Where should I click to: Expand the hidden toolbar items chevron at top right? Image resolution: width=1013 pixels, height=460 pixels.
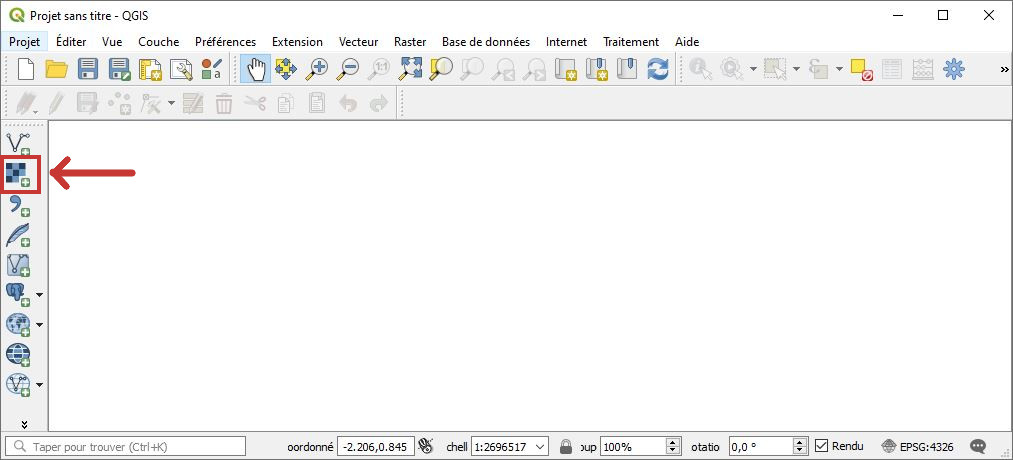(x=1004, y=69)
